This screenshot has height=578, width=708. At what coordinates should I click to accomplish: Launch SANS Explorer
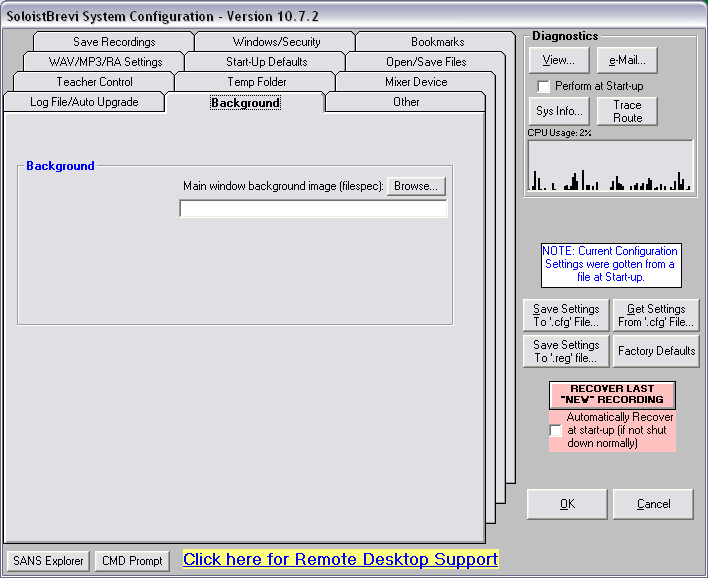48,561
